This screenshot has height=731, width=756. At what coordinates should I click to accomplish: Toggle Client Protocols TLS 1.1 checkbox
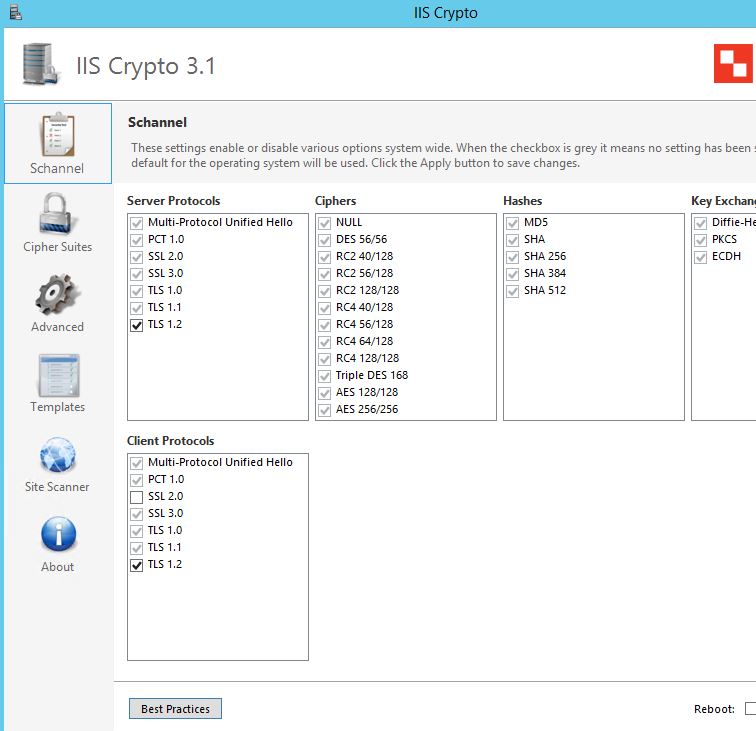[x=136, y=548]
